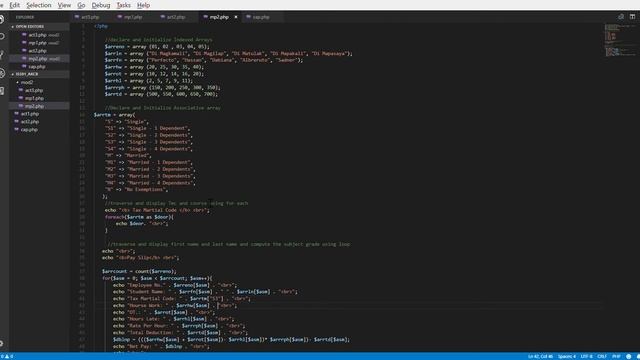Select cap.php in Open Editors
Image resolution: width=640 pixels, height=360 pixels.
[x=39, y=67]
